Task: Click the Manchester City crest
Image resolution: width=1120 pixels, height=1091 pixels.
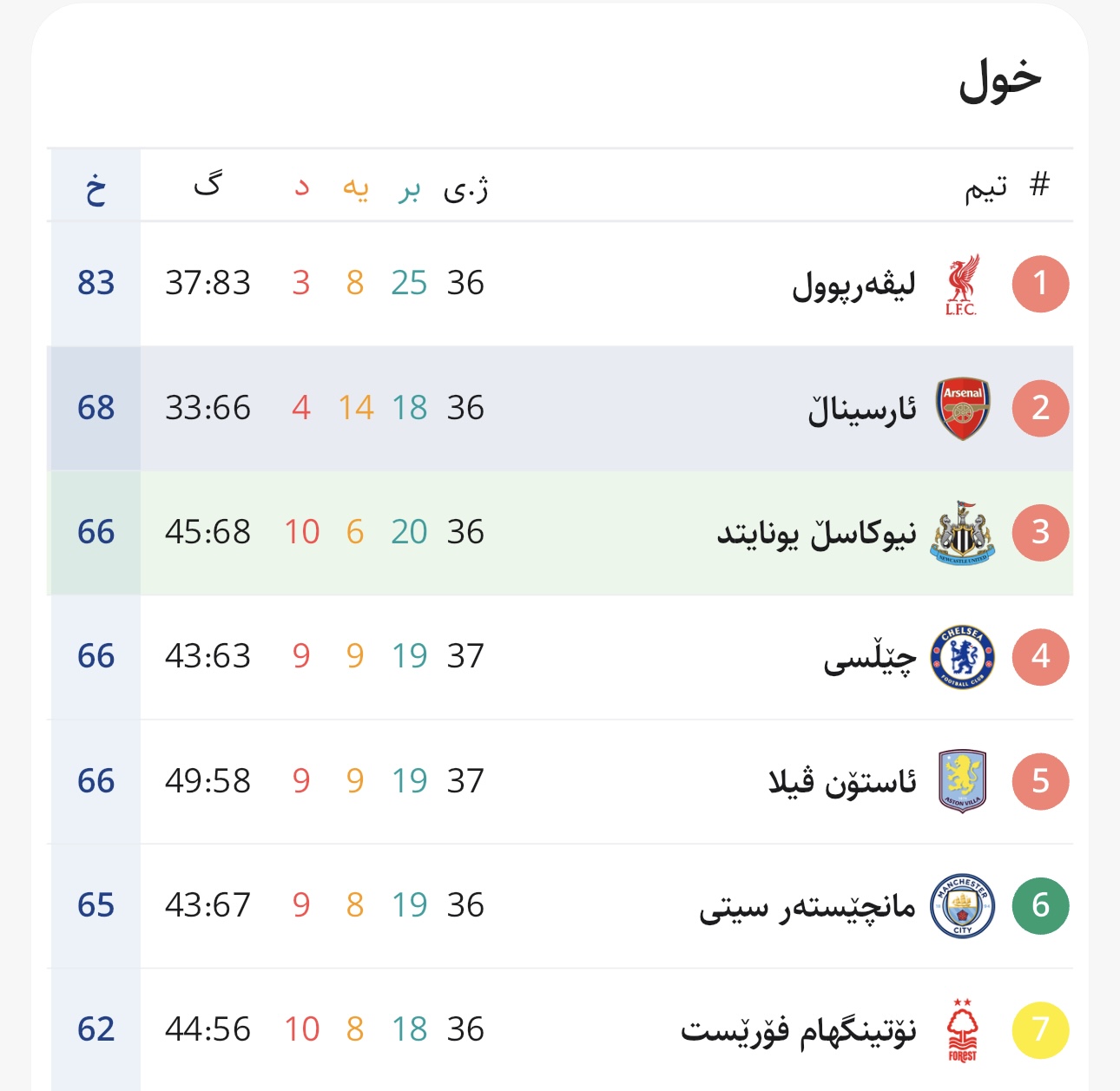Action: [x=962, y=906]
